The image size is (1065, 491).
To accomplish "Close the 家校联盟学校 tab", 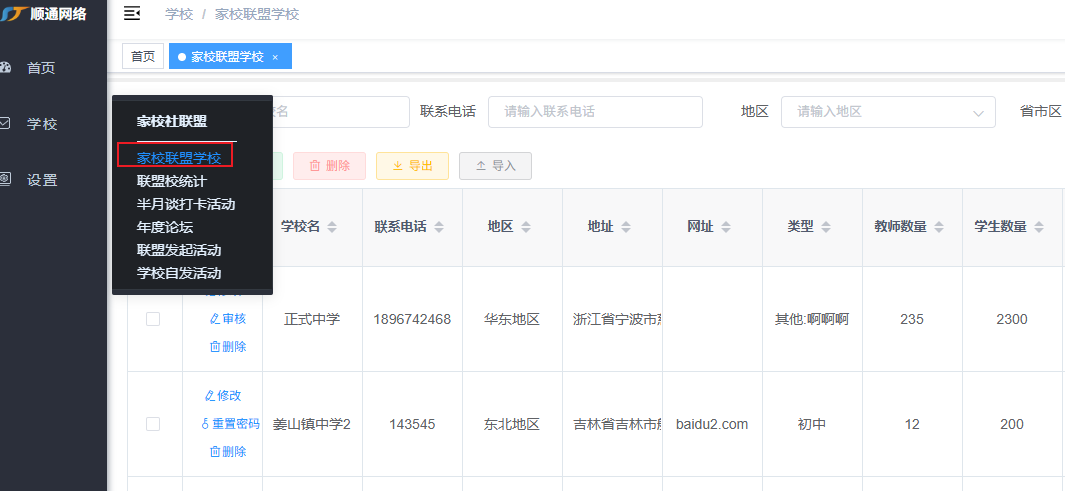I will 275,57.
